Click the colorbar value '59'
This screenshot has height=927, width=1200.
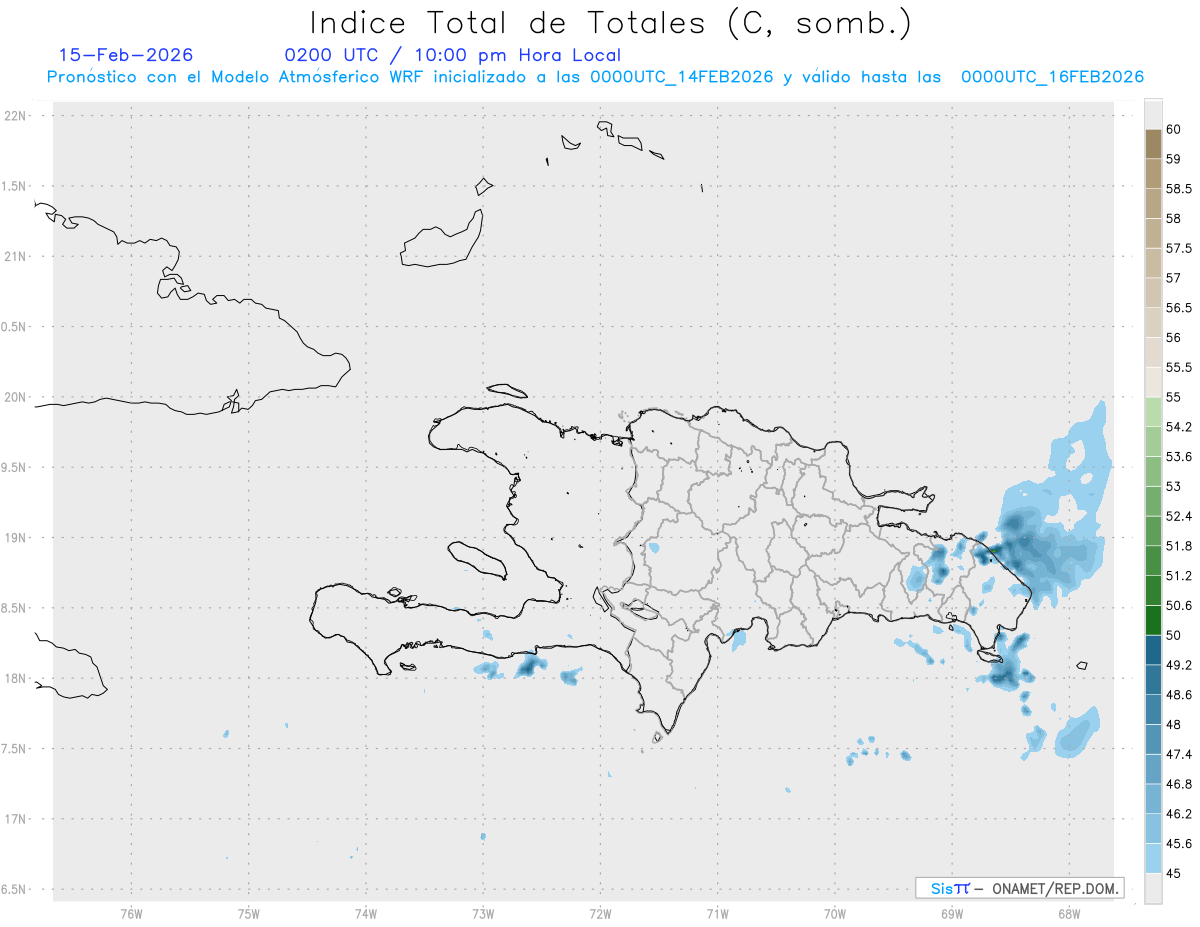pyautogui.click(x=1173, y=159)
